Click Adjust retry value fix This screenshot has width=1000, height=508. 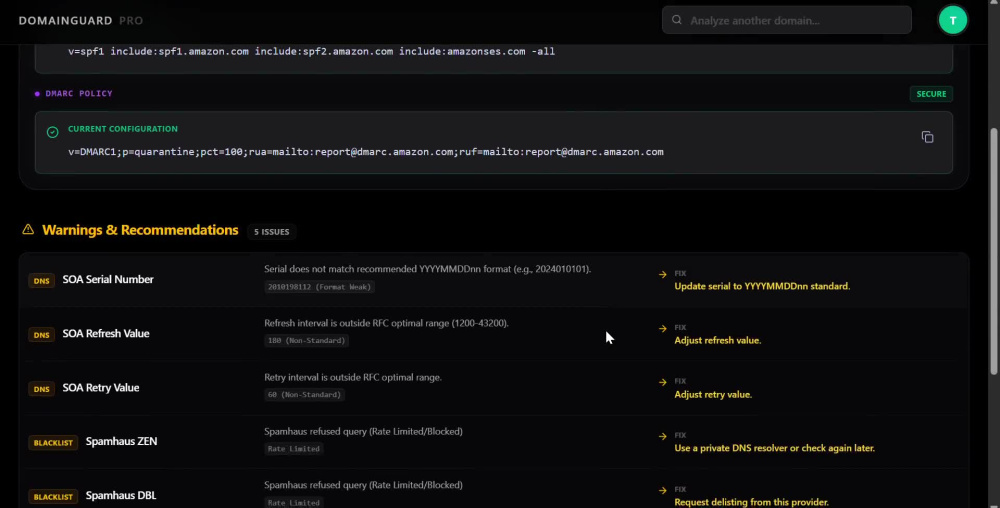713,395
